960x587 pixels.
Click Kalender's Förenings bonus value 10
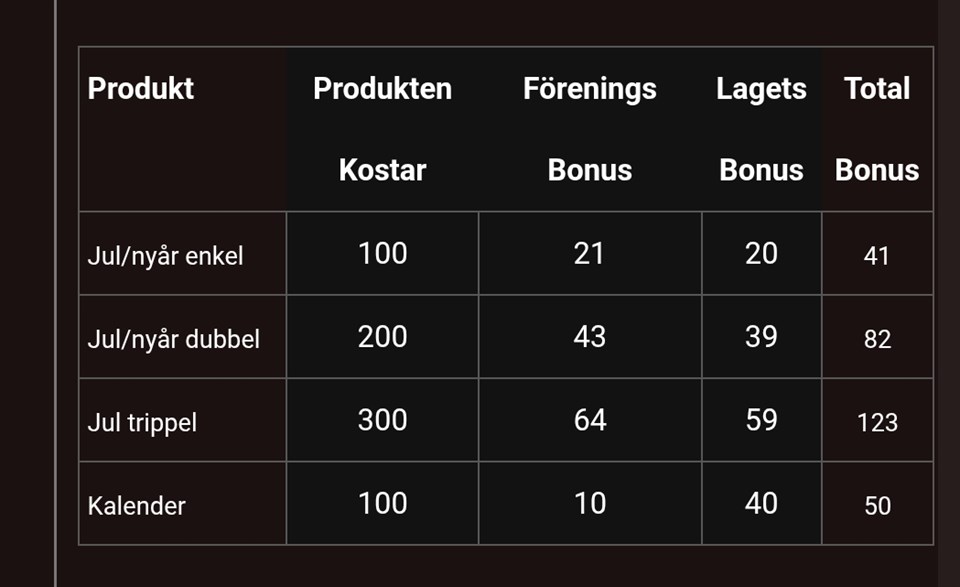click(x=589, y=503)
